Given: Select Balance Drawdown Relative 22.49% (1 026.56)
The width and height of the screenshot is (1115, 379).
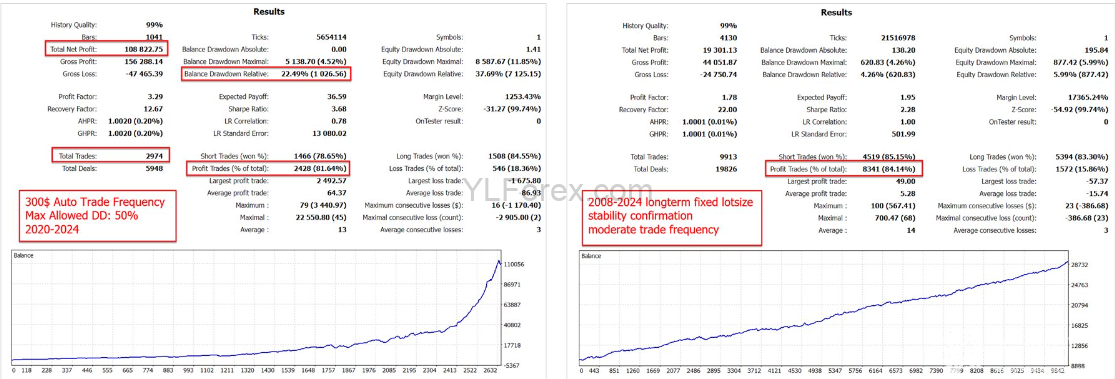Looking at the screenshot, I should tap(314, 74).
